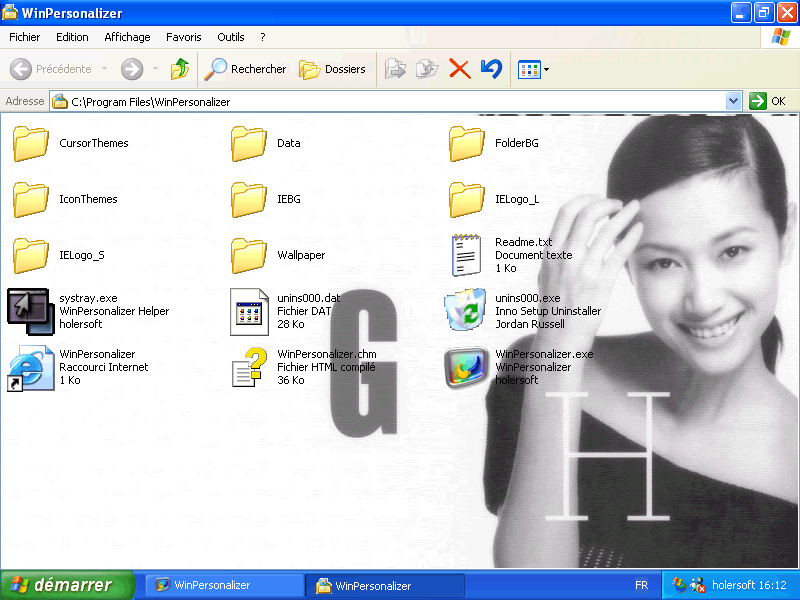Click the network connection tray icon
Screen dimensions: 800x600
[x=697, y=585]
